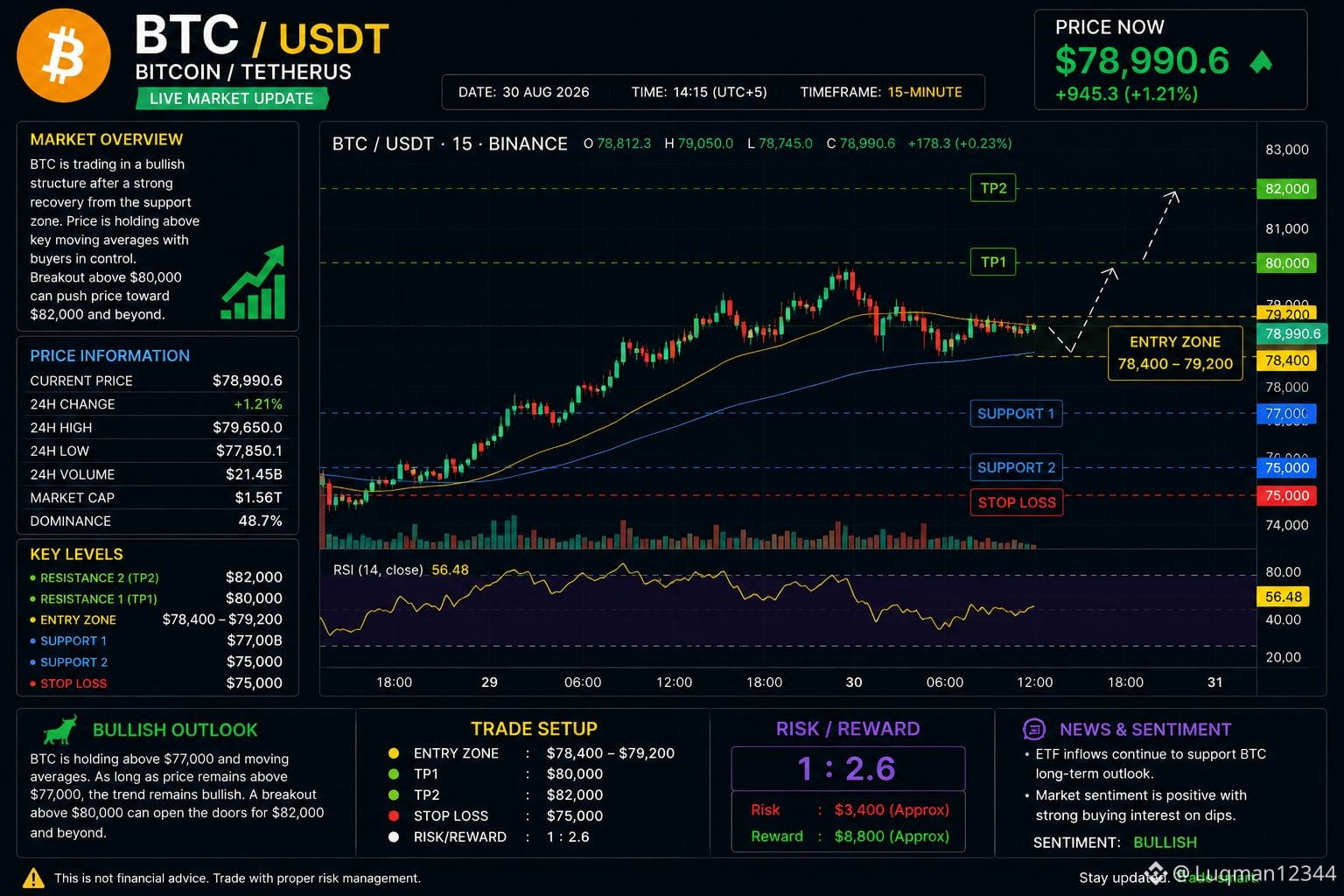Screen dimensions: 1344x896
Task: Click the green up arrow beside $78,990.6
Action: [1260, 61]
